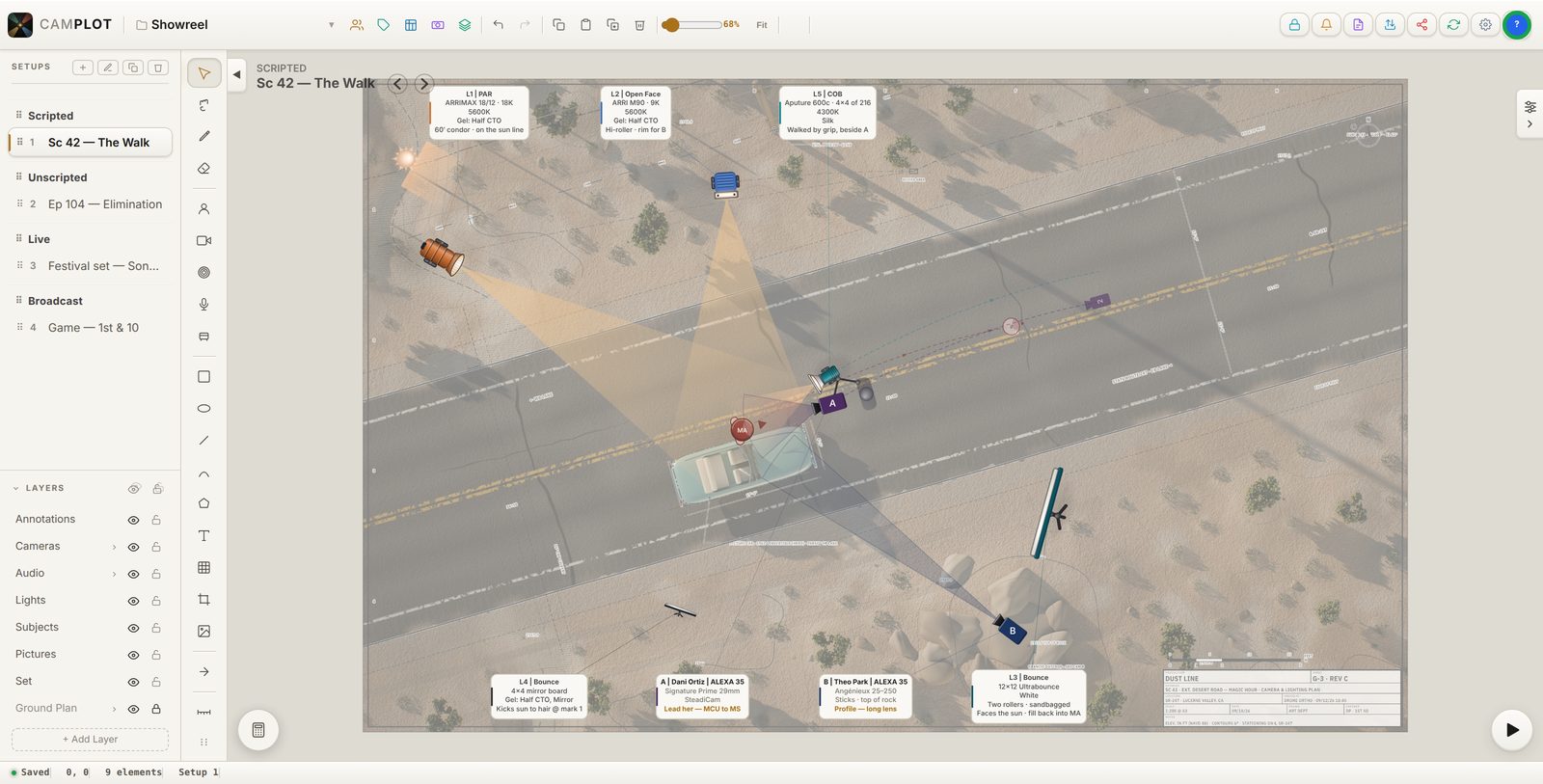
Task: Open the share icon in header
Action: pos(1421,25)
